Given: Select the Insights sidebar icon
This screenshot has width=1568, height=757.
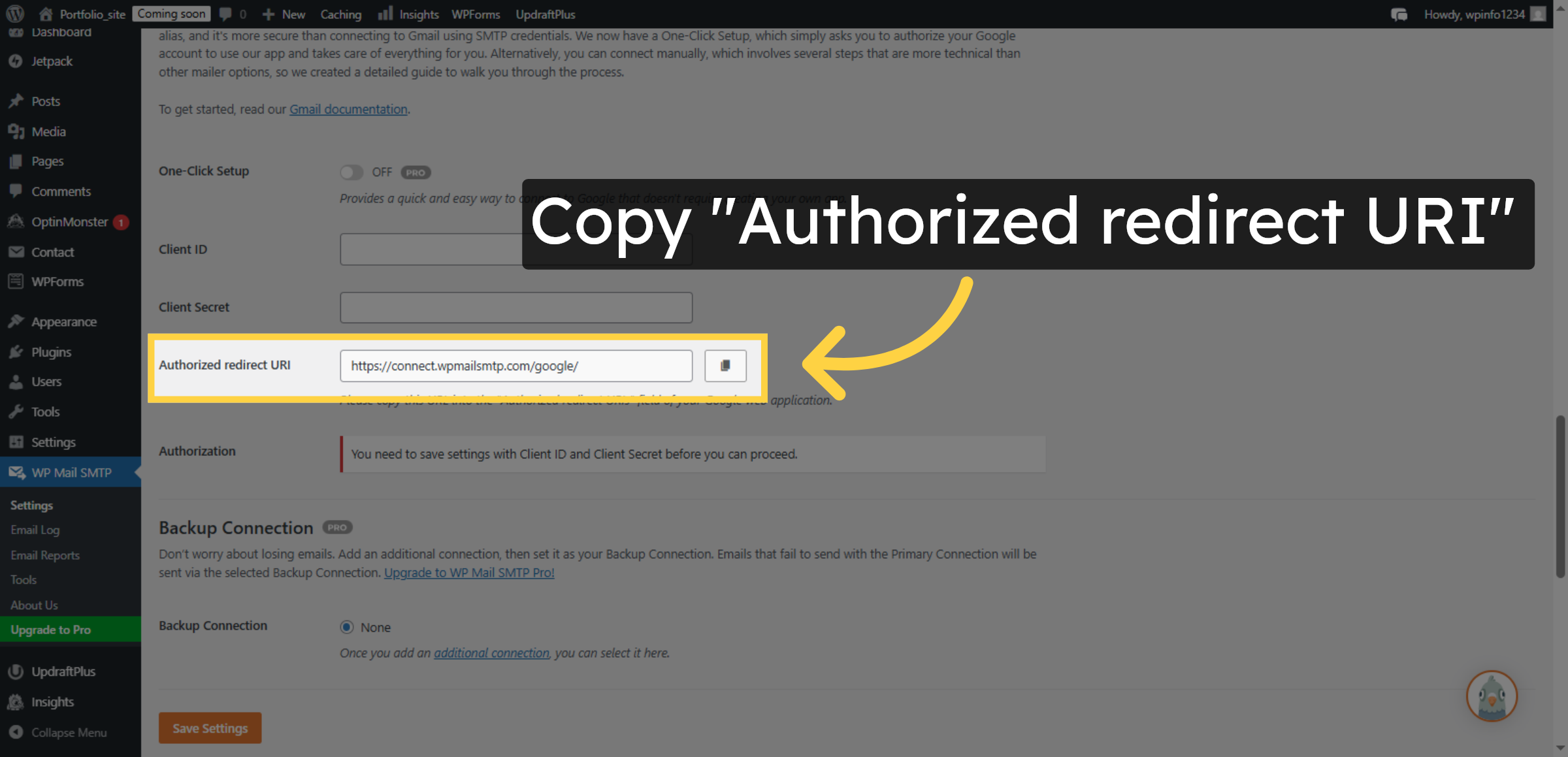Looking at the screenshot, I should click(x=18, y=701).
